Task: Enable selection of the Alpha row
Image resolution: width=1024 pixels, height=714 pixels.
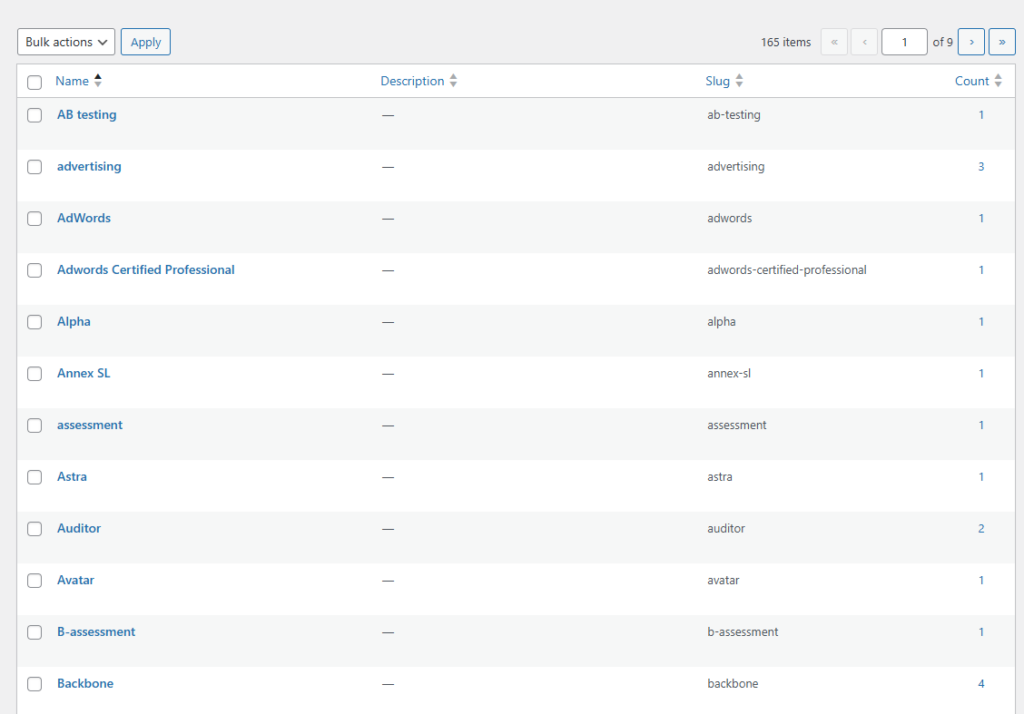Action: point(34,321)
